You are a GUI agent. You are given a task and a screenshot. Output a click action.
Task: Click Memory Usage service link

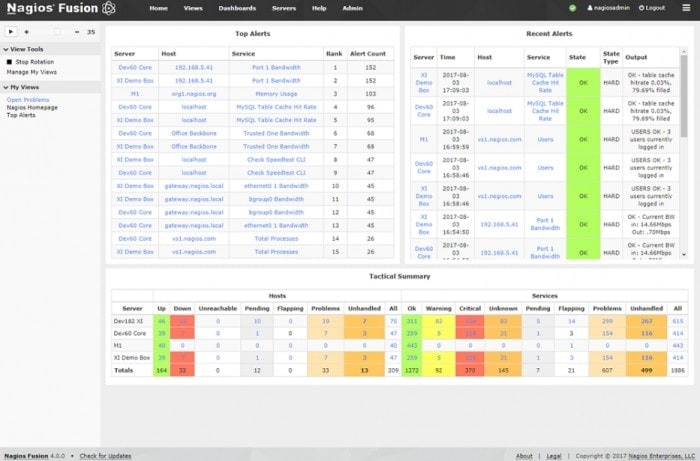[x=276, y=94]
